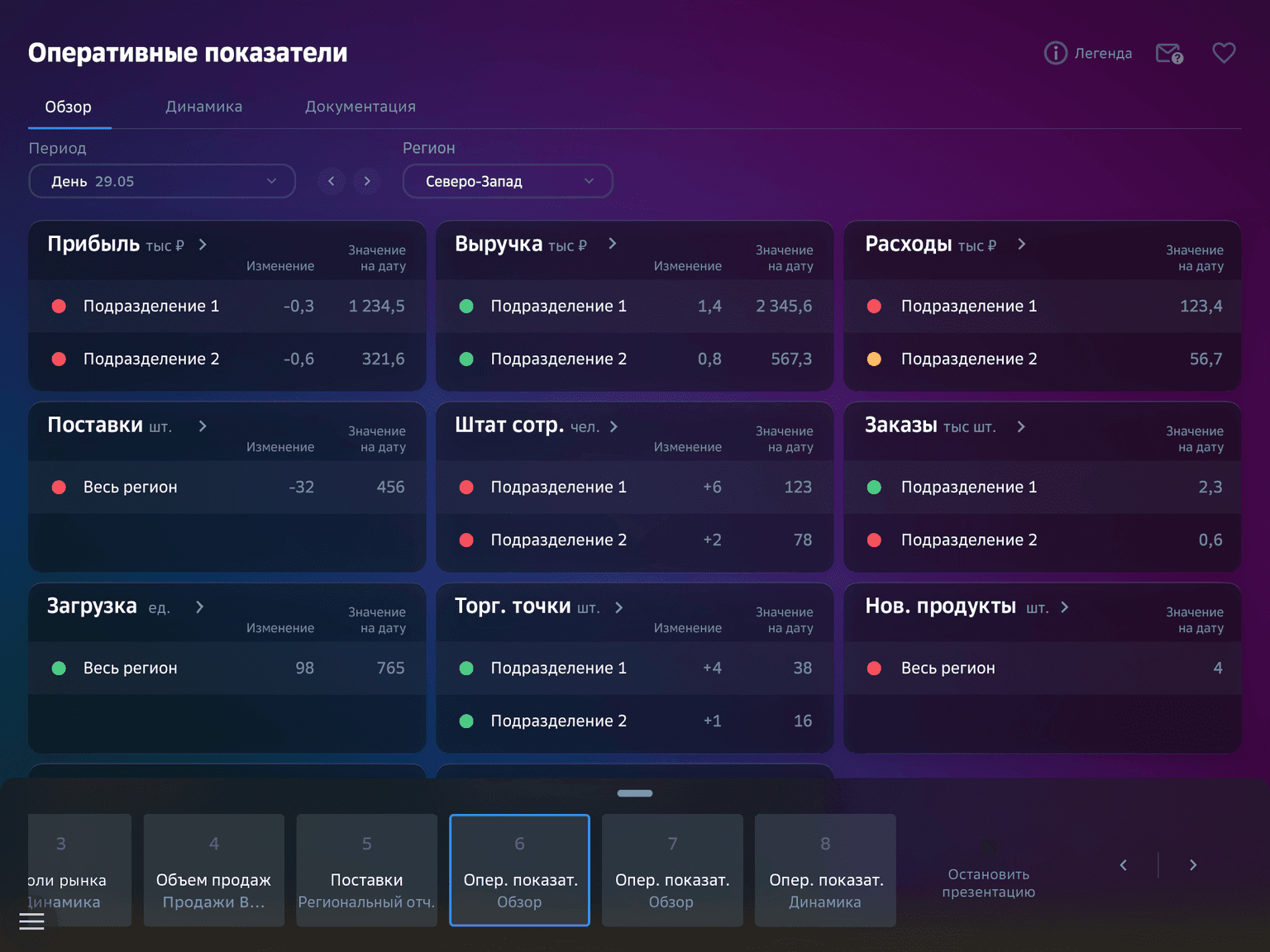This screenshot has height=952, width=1270.
Task: Select slide 5 Поставки thumbnail
Action: pos(367,870)
